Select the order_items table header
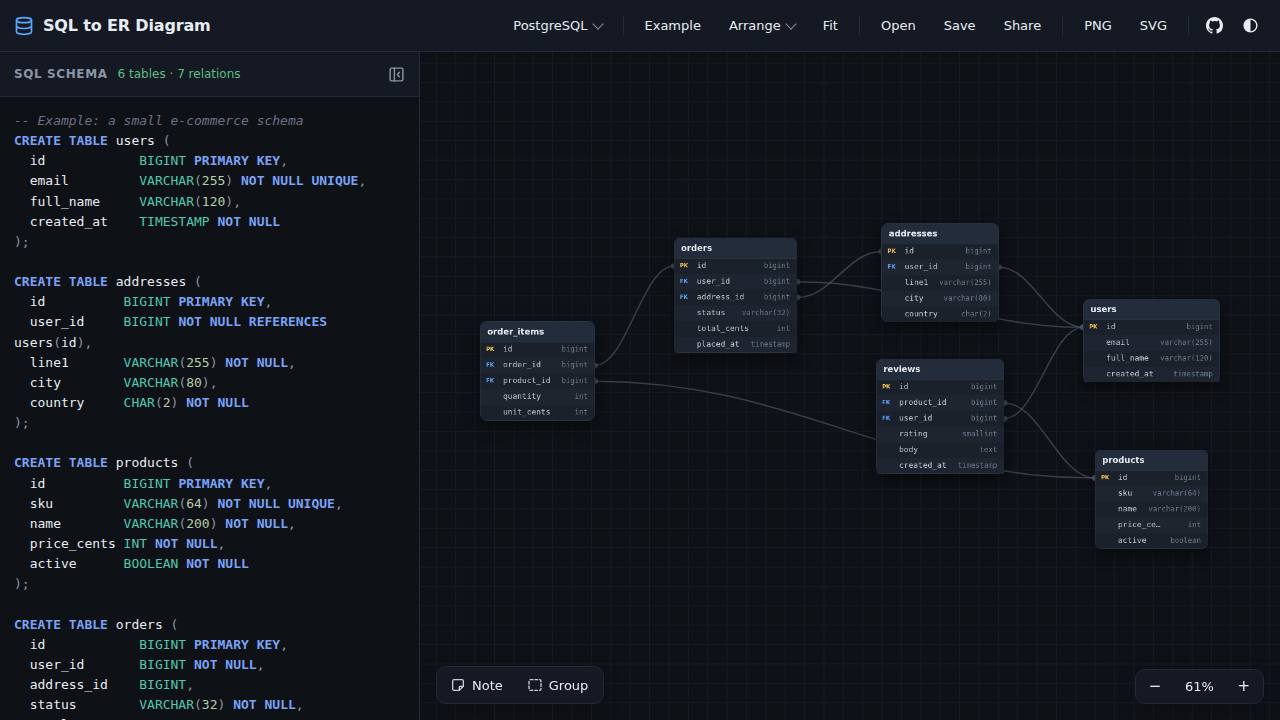The width and height of the screenshot is (1280, 720). pyautogui.click(x=537, y=331)
